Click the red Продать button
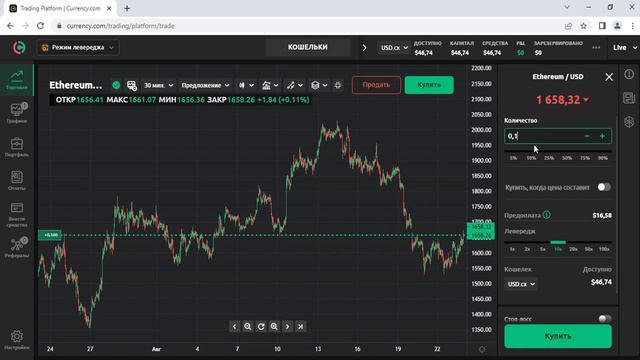This screenshot has width=640, height=360. (x=376, y=85)
